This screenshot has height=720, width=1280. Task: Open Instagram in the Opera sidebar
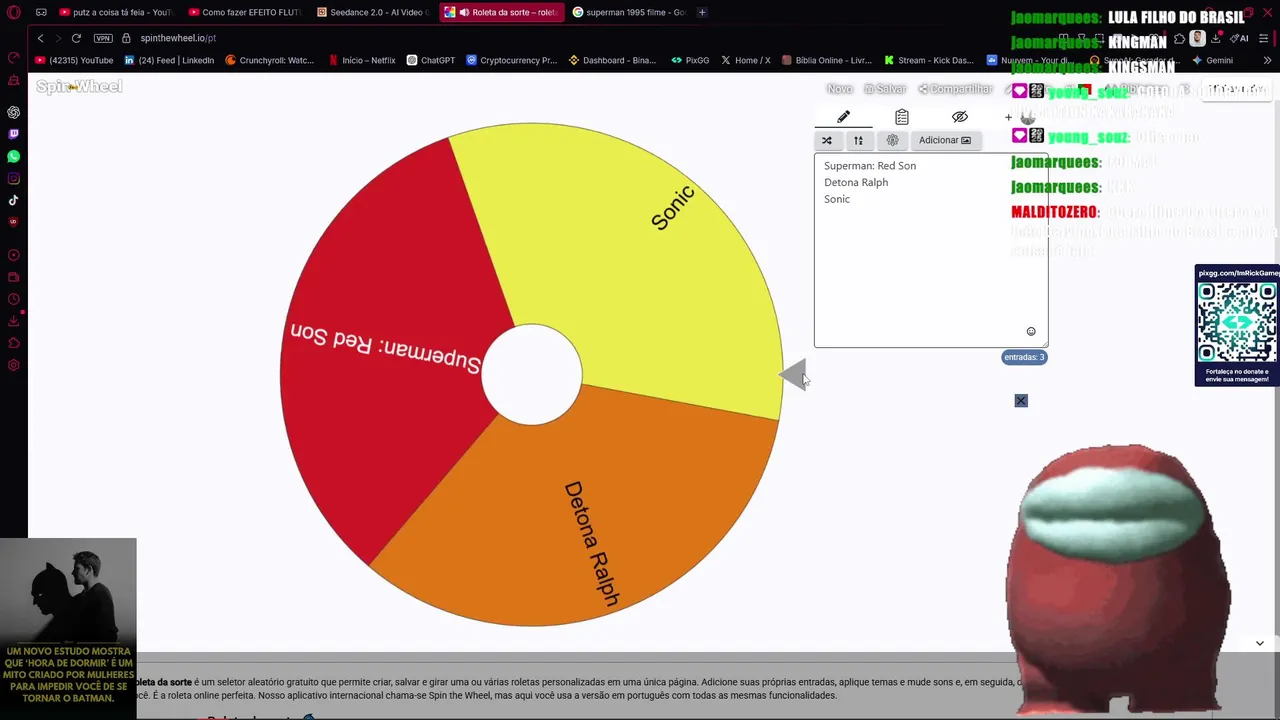click(13, 178)
